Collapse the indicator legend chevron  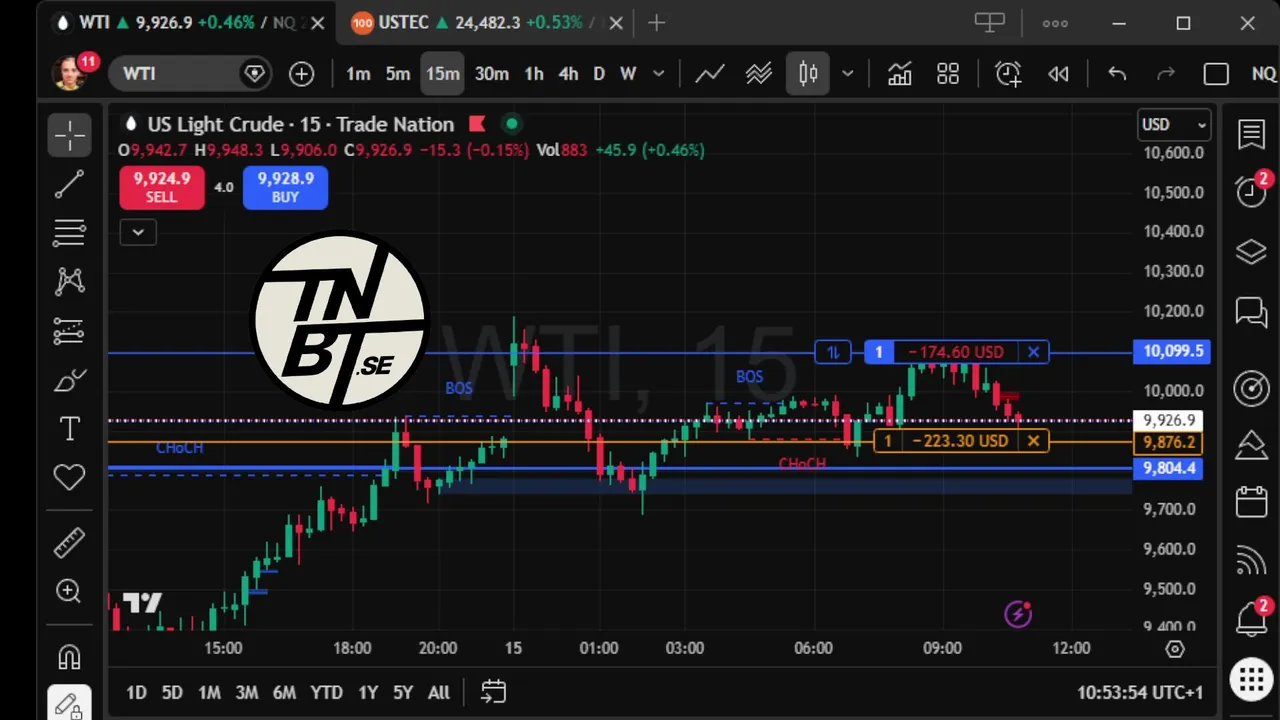click(x=138, y=232)
